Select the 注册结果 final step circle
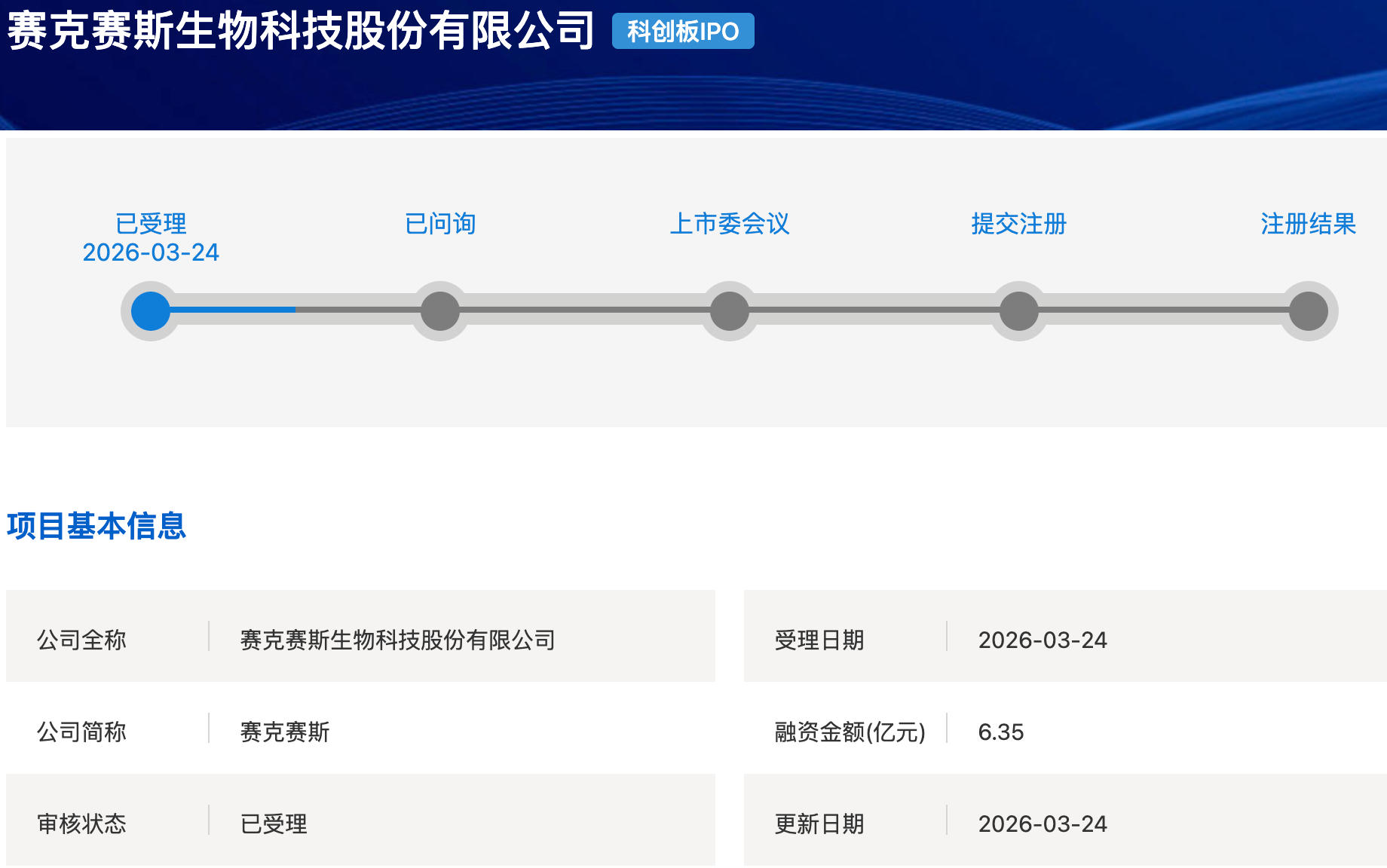 (1309, 311)
